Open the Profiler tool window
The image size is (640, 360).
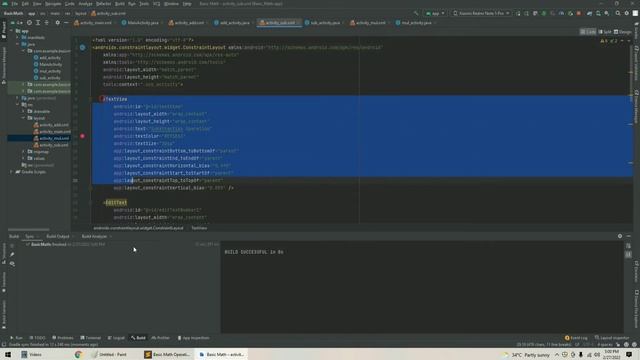click(160, 338)
